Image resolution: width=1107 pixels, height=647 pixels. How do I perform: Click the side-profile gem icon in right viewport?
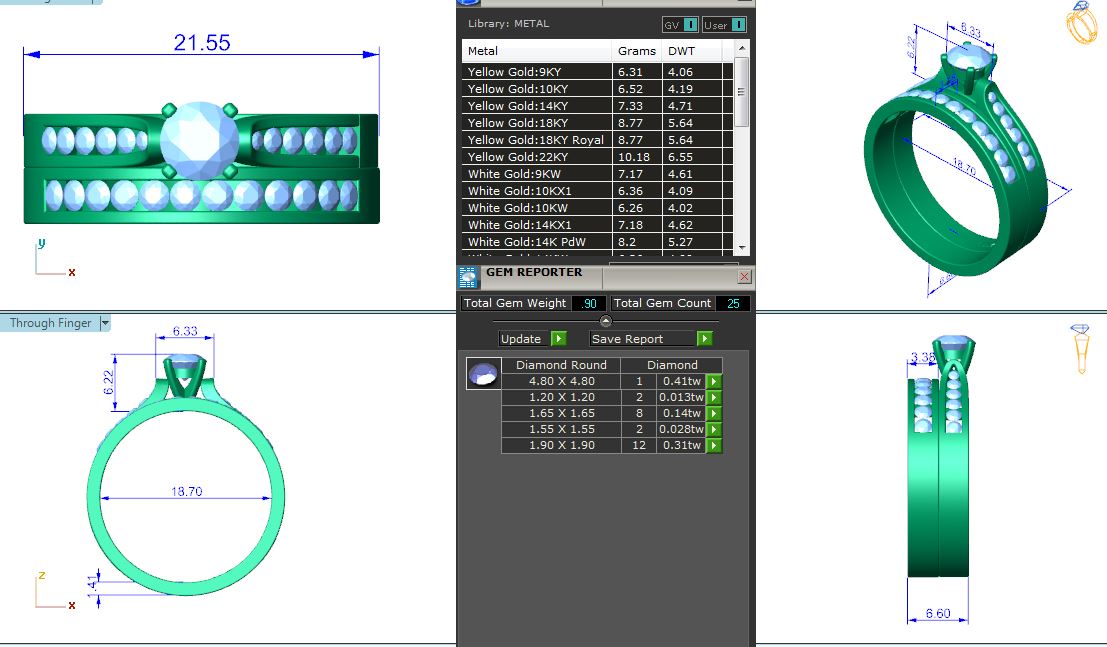[1080, 348]
